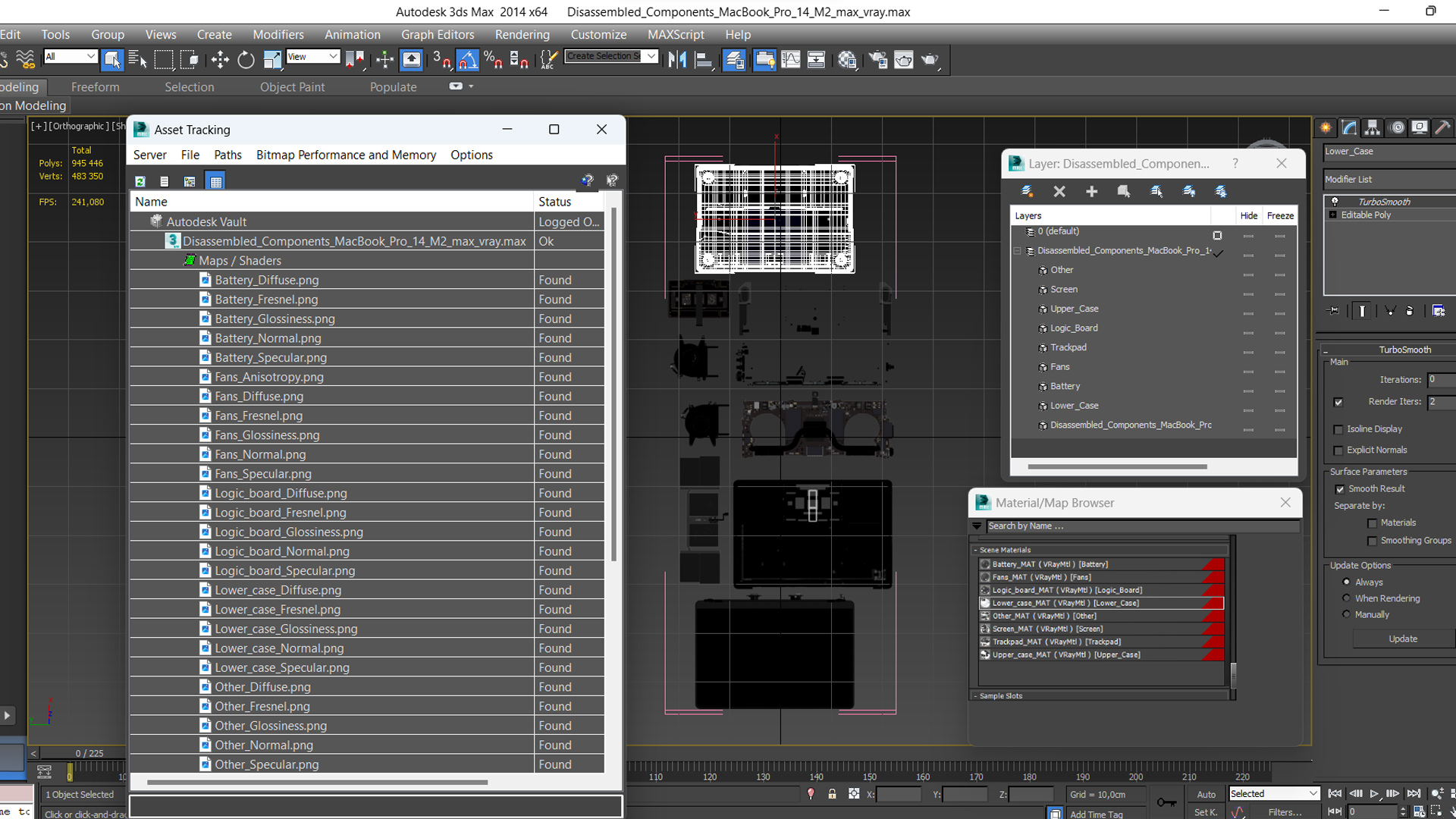Image resolution: width=1456 pixels, height=819 pixels.
Task: Select Always update option
Action: pos(1347,582)
